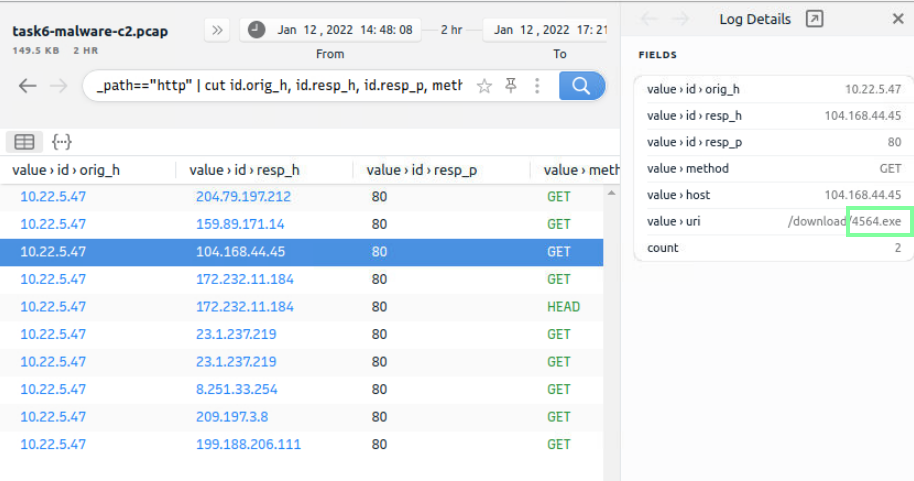Pin the current search query
Screen dimensions: 914x481
point(511,87)
